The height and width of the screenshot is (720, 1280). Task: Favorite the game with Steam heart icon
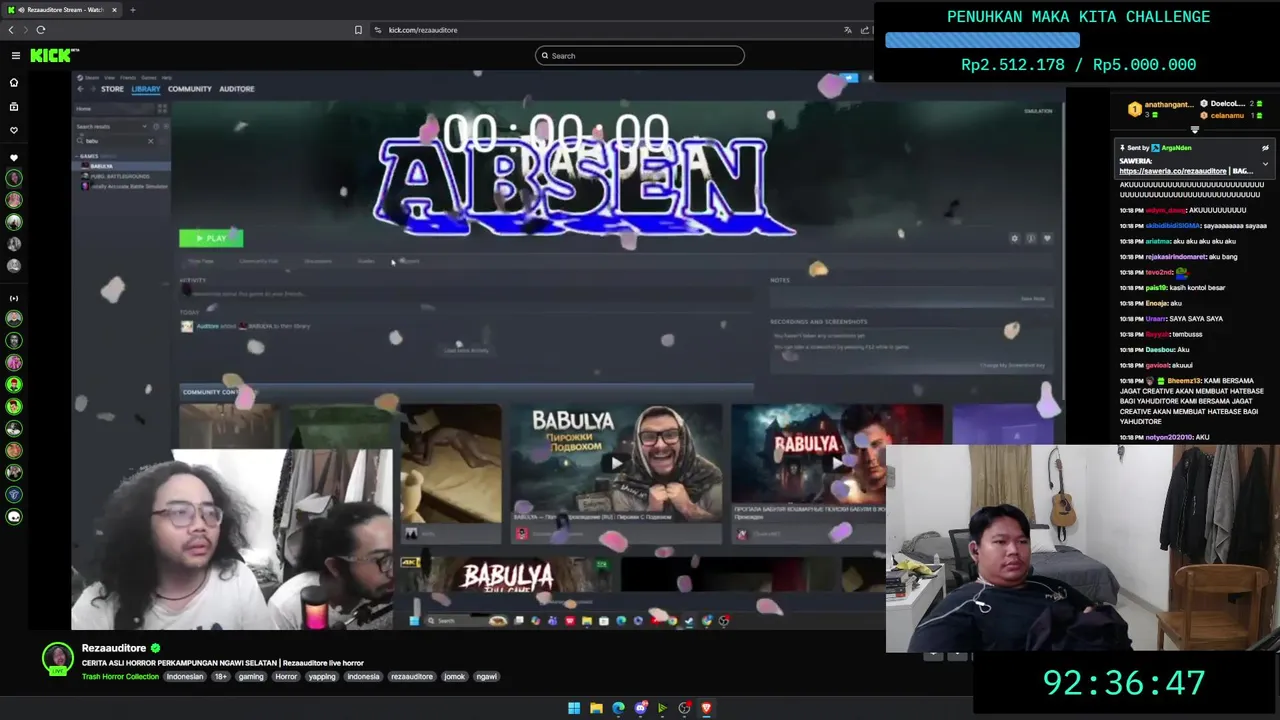click(1047, 238)
